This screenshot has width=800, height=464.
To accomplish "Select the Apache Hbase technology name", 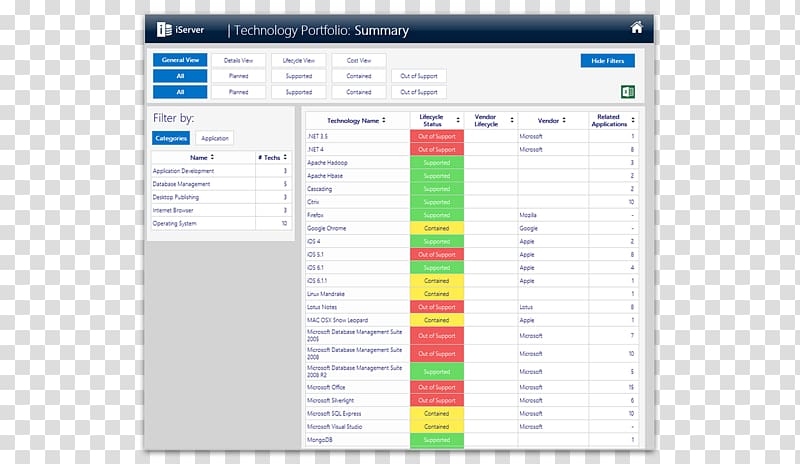I will pos(325,176).
